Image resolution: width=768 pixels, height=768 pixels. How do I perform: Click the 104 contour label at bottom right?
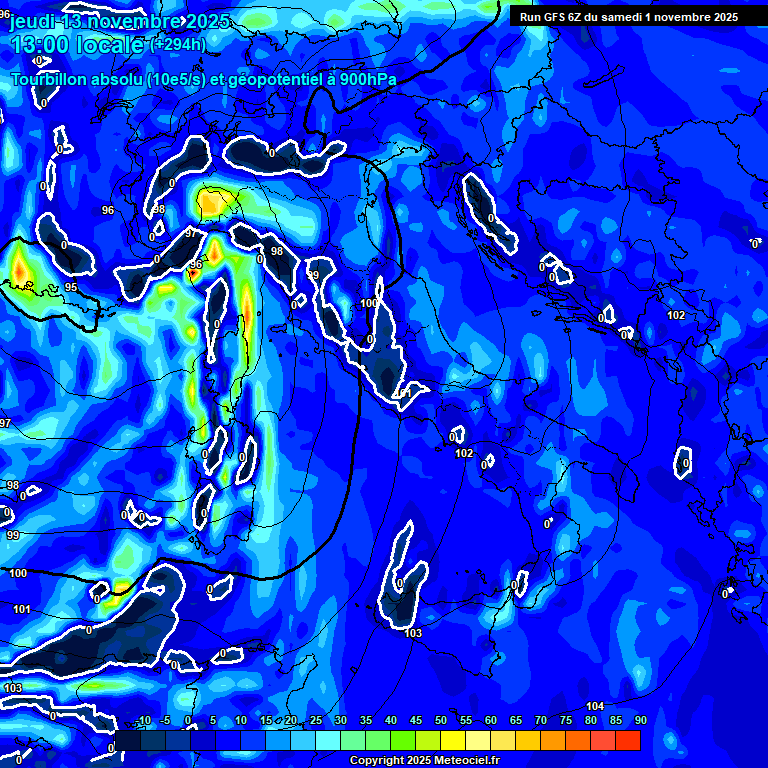point(595,706)
